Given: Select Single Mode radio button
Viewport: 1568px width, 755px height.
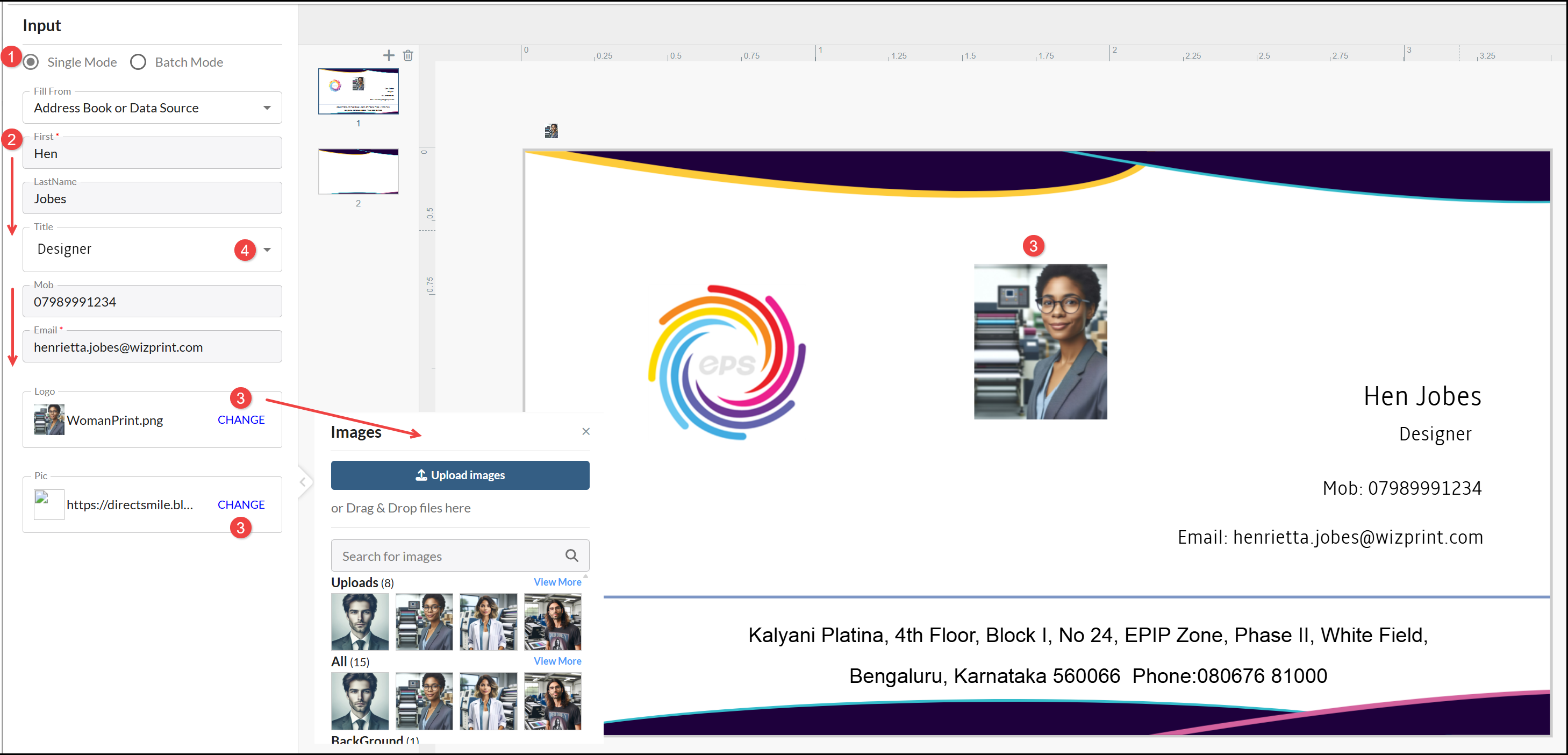Looking at the screenshot, I should pyautogui.click(x=32, y=62).
